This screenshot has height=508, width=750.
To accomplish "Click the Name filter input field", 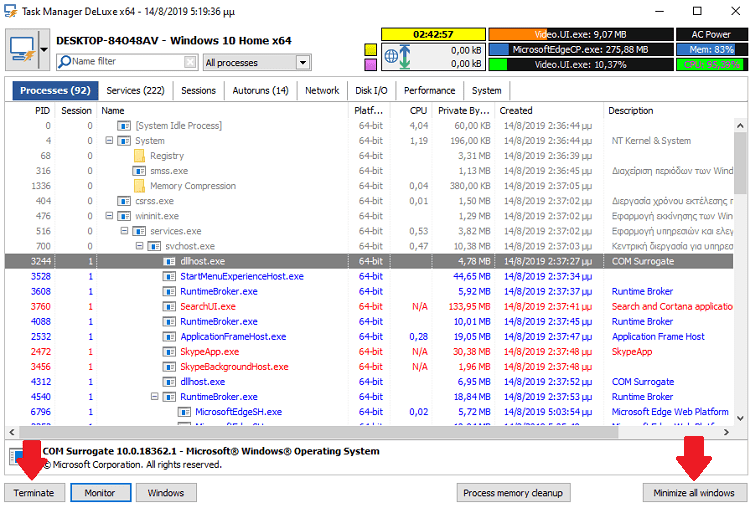I will 127,62.
